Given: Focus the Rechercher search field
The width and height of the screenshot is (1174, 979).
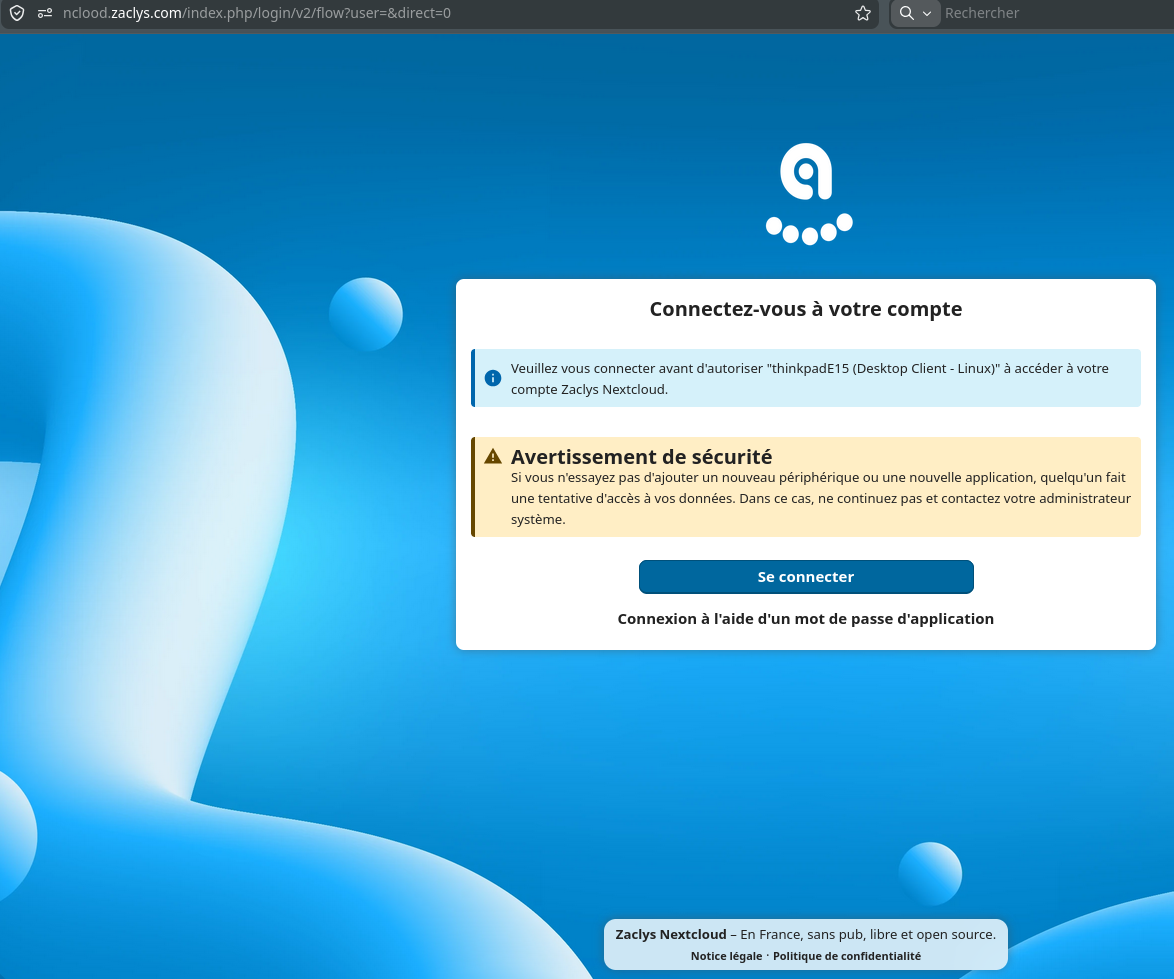Looking at the screenshot, I should click(x=1056, y=13).
